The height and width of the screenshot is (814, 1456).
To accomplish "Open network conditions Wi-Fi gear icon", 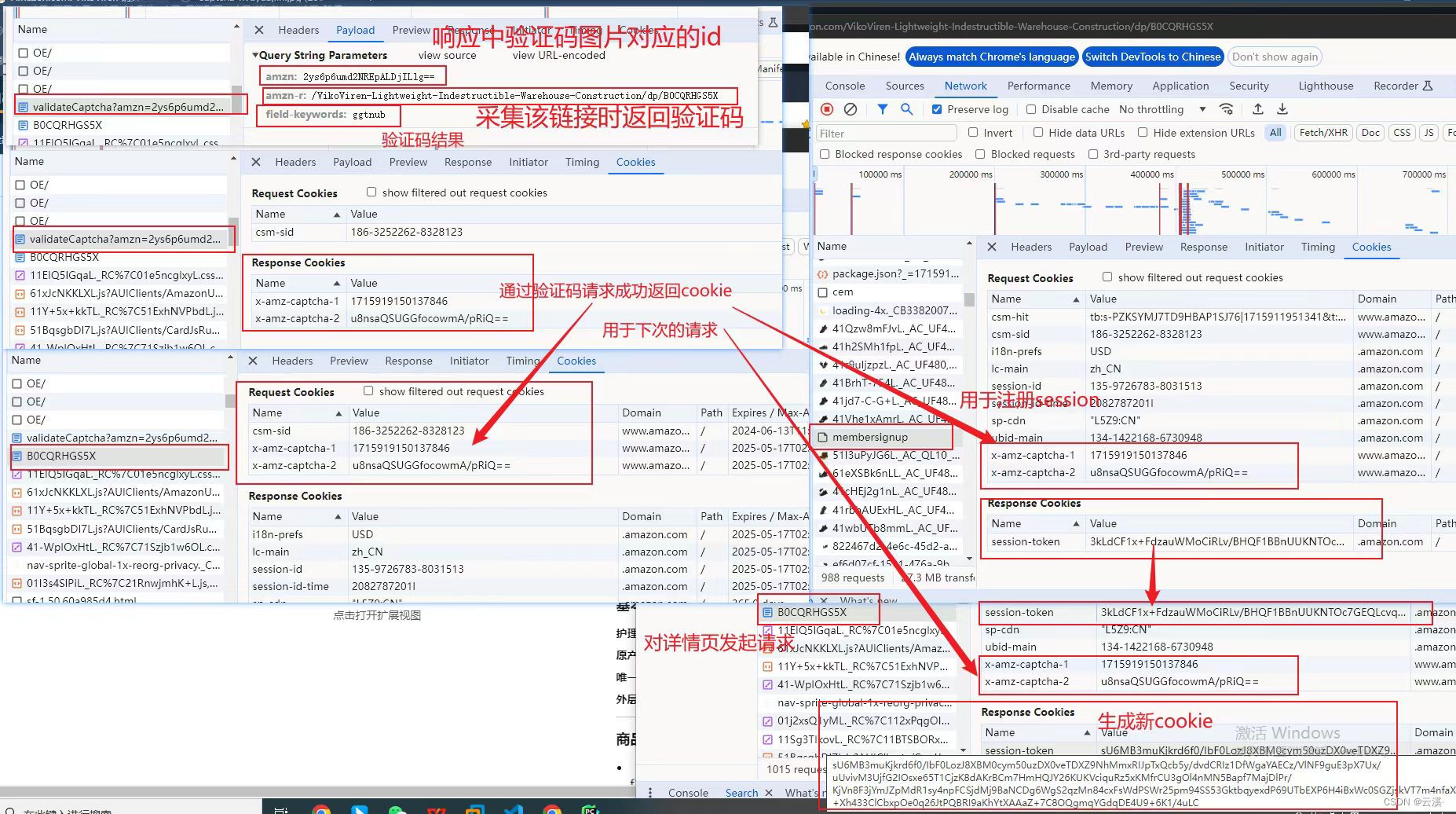I will tap(1227, 109).
